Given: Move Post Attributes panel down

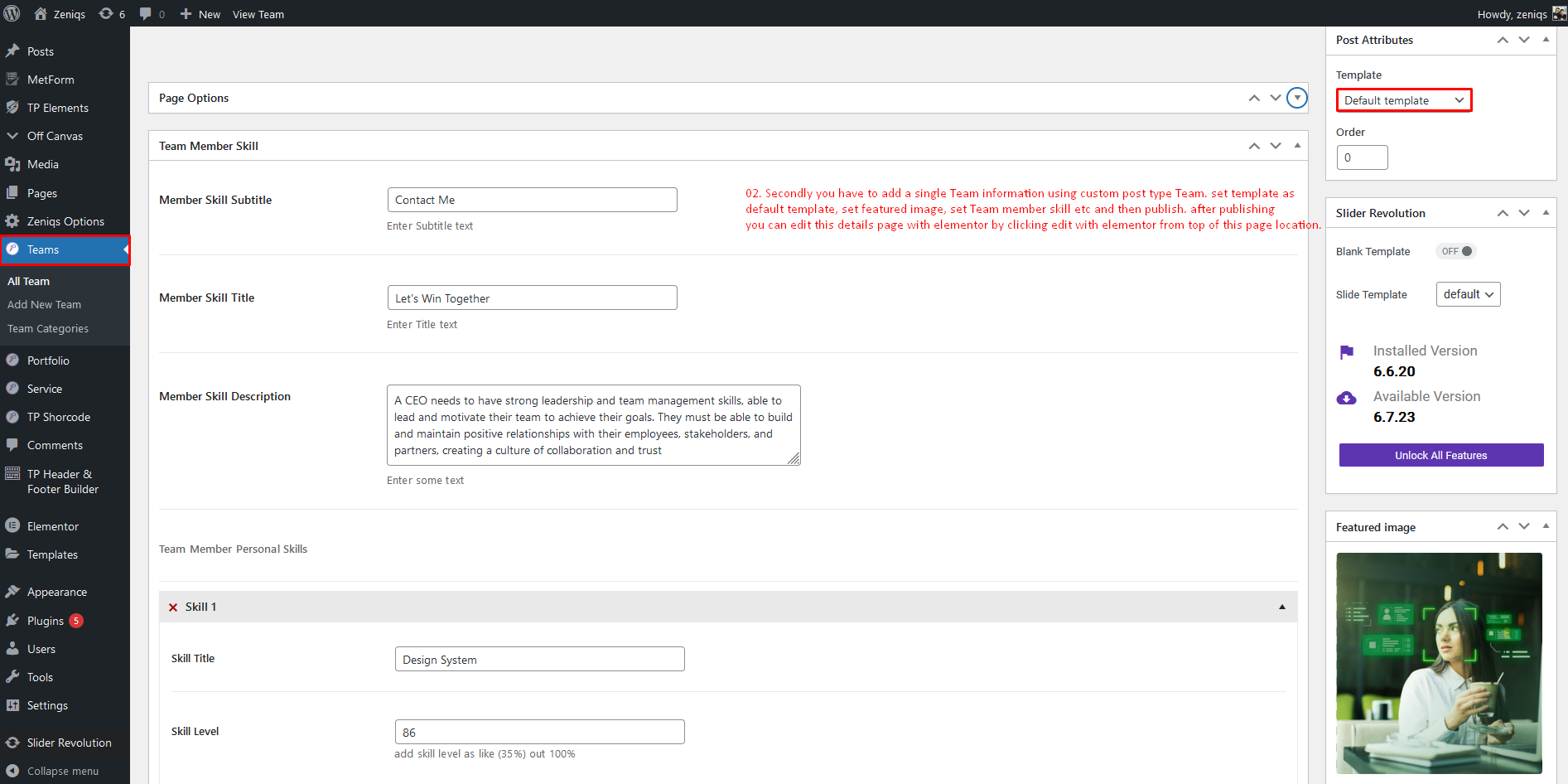Looking at the screenshot, I should [1524, 40].
